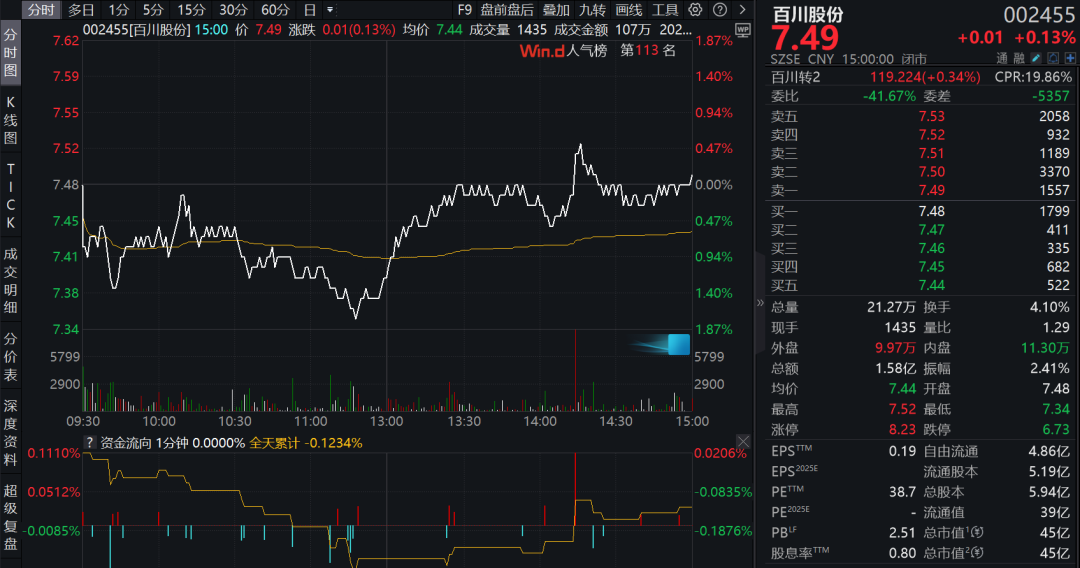The width and height of the screenshot is (1080, 568).
Task: Switch to 分时 intraday tab
Action: (41, 10)
